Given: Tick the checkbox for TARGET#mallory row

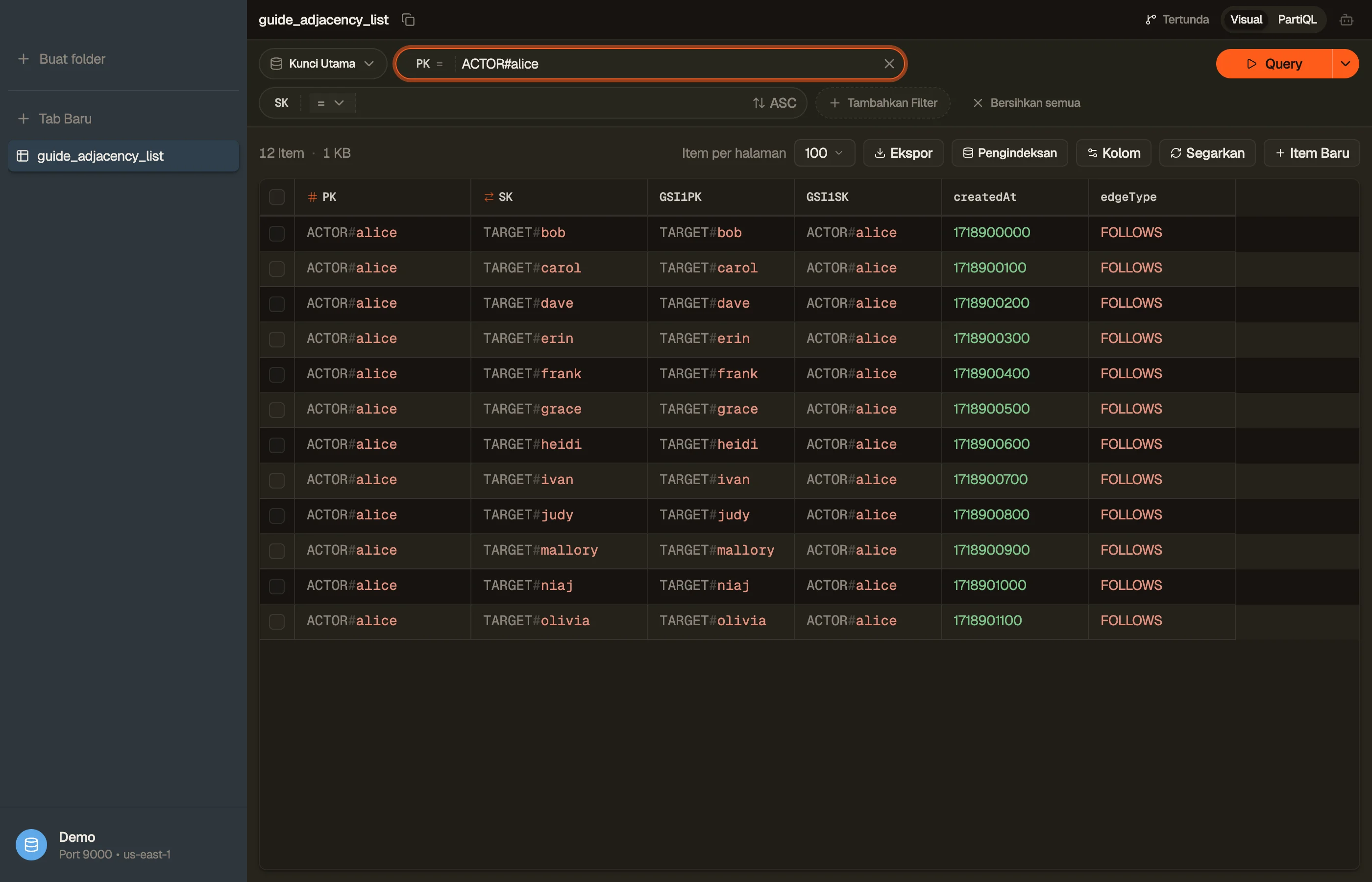Looking at the screenshot, I should click(x=276, y=551).
